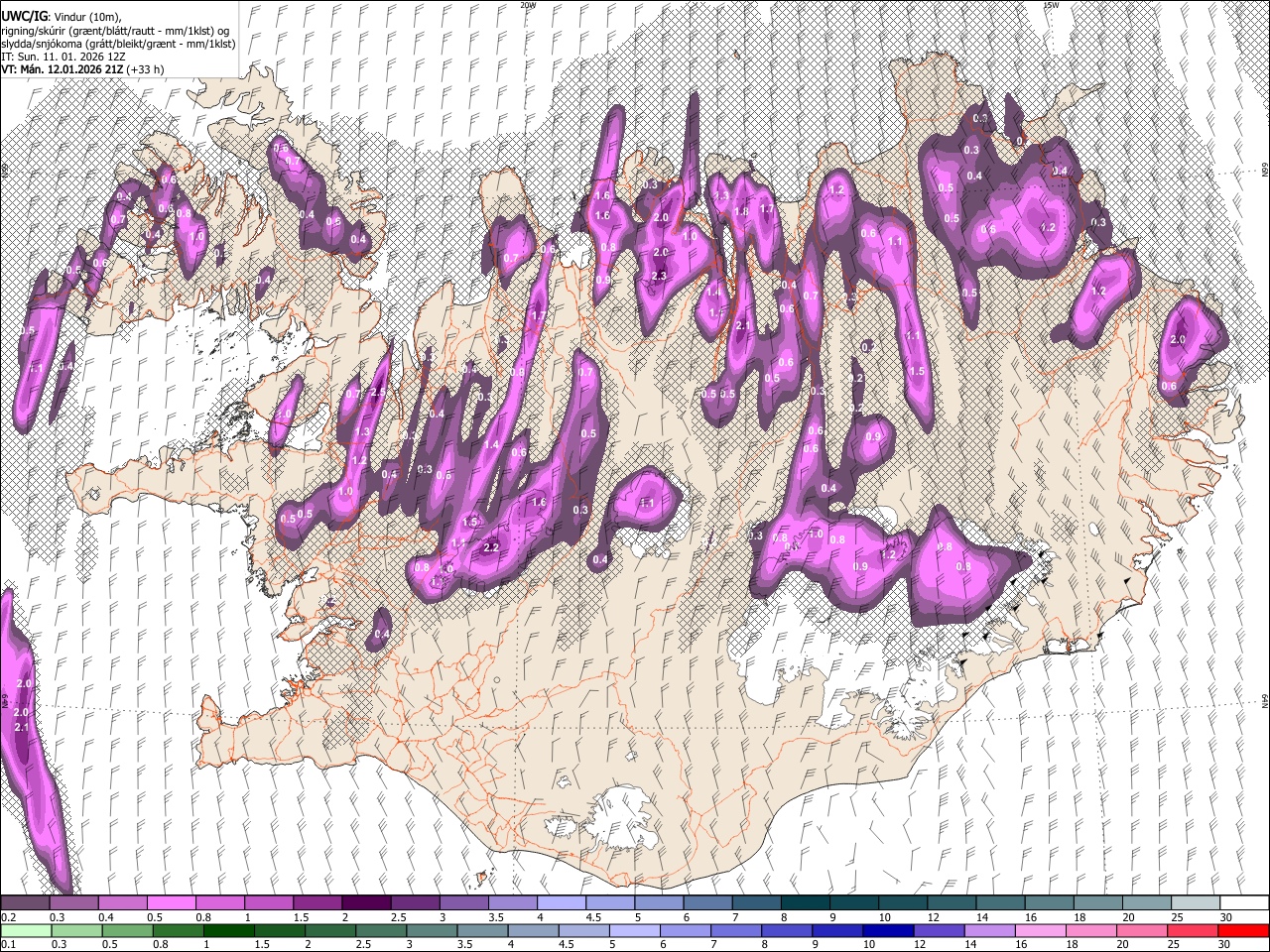The height and width of the screenshot is (952, 1270).
Task: Pick the darkest green rain swatch 1–1.5
Action: point(228,930)
